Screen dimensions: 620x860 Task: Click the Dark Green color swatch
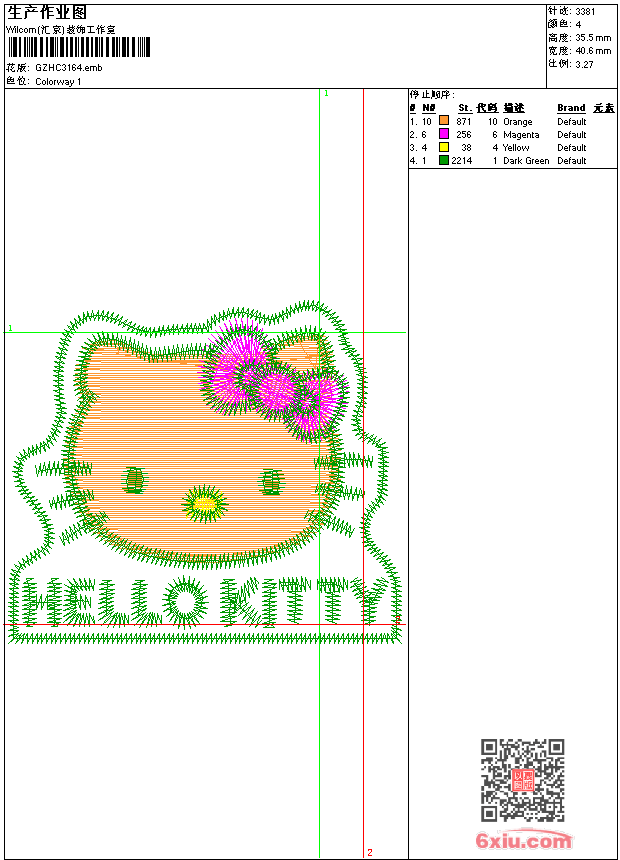pos(444,160)
